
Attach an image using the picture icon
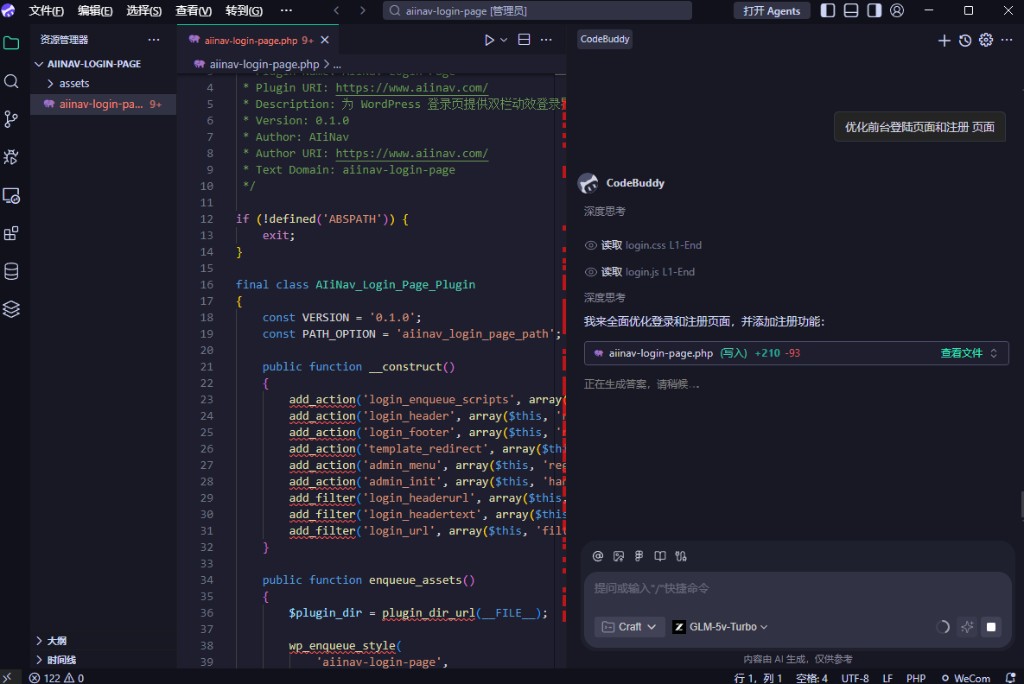(619, 556)
